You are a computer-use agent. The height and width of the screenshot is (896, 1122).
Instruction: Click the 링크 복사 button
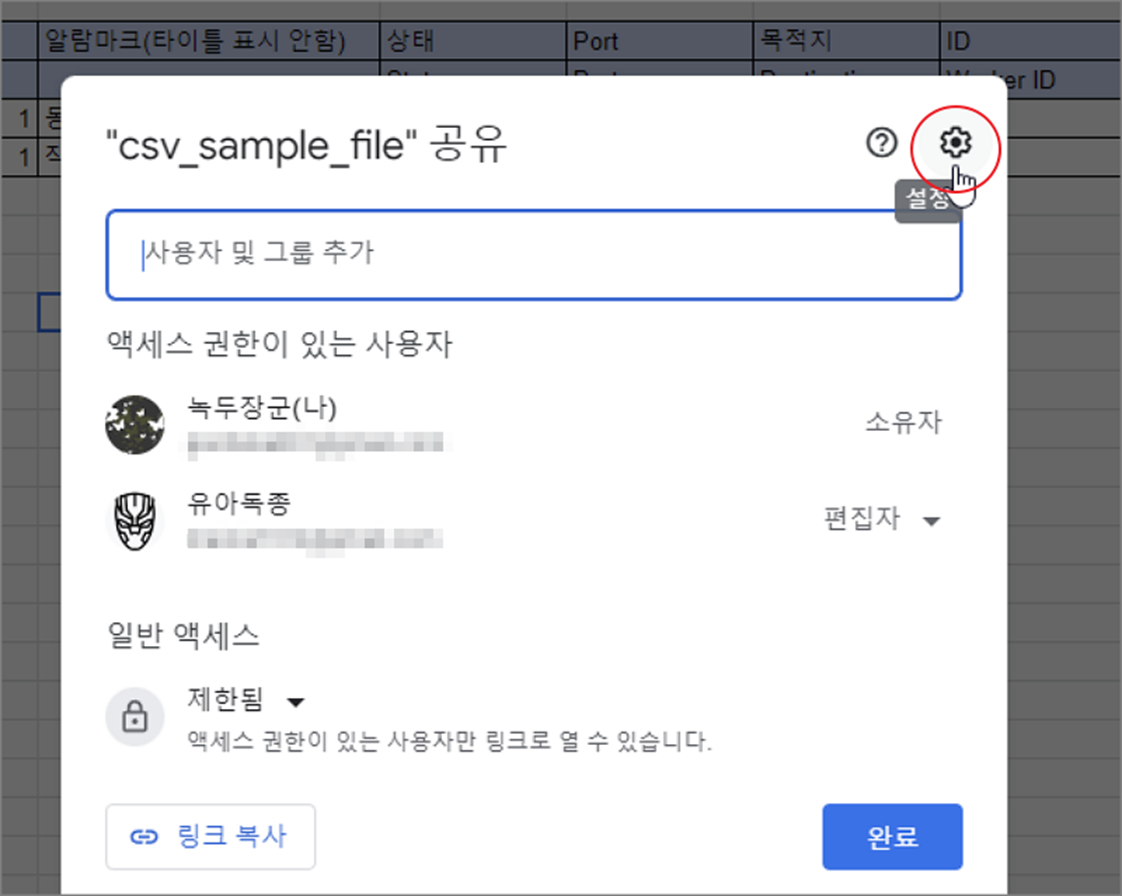210,837
